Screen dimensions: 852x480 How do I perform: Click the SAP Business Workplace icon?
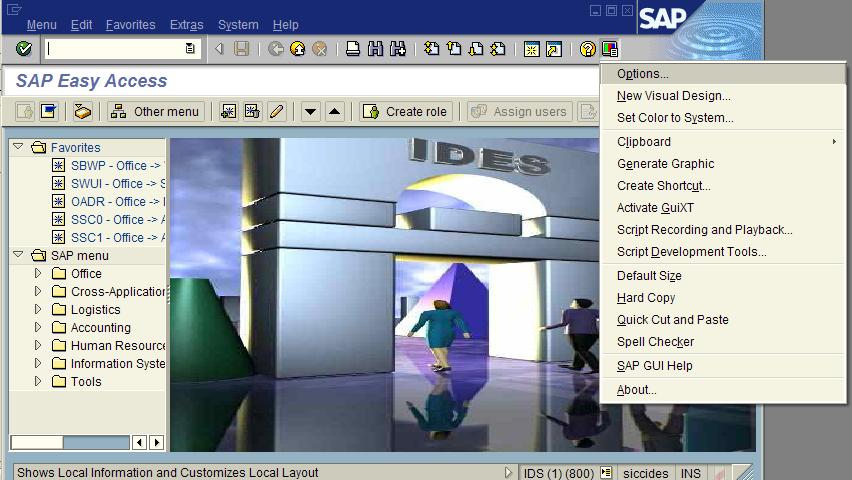click(83, 111)
